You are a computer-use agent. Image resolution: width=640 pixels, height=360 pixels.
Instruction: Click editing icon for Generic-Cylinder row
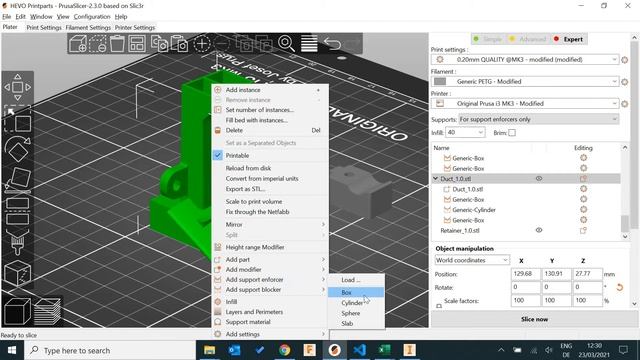[x=584, y=209]
